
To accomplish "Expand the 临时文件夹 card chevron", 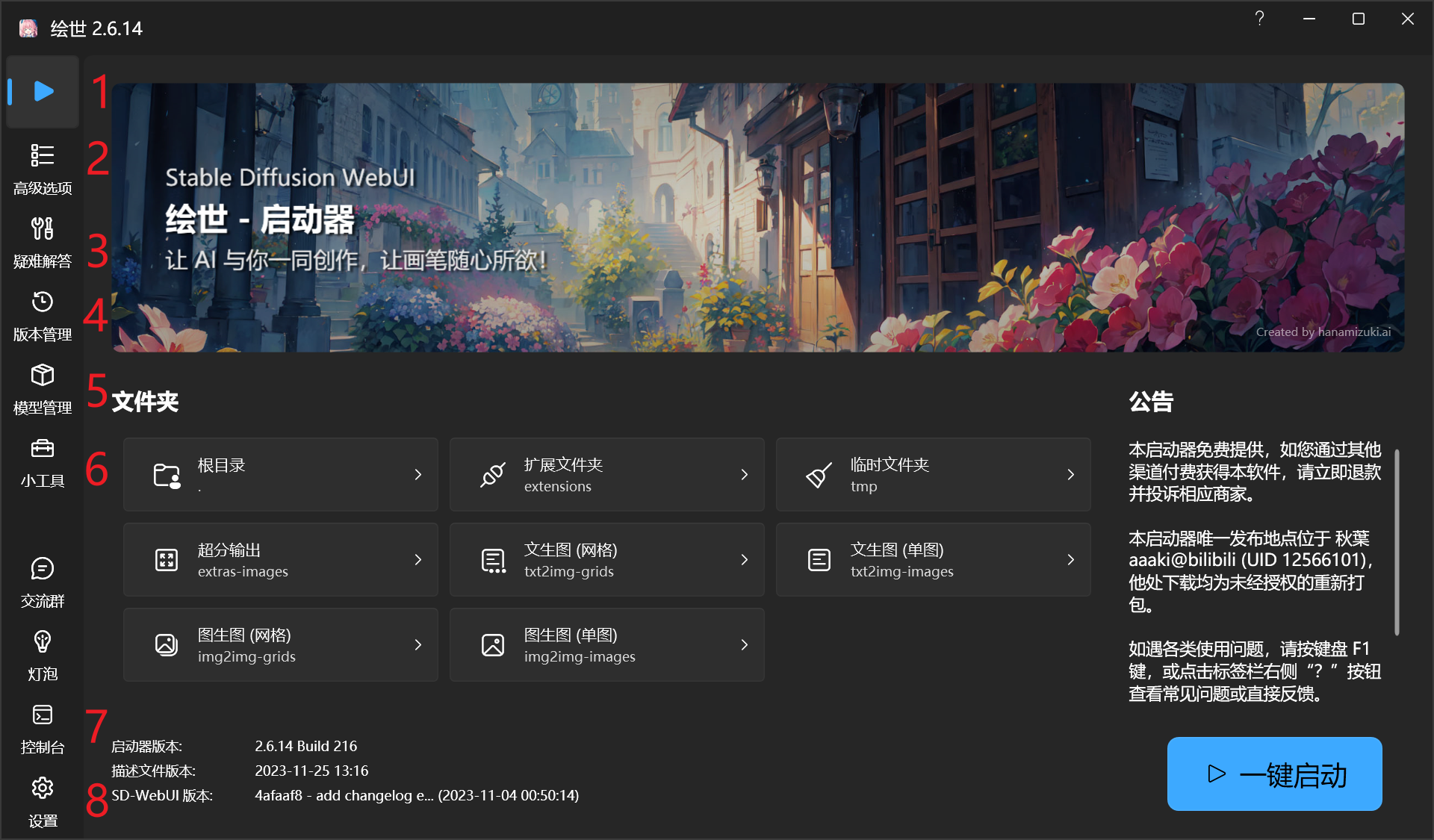I will coord(1071,475).
